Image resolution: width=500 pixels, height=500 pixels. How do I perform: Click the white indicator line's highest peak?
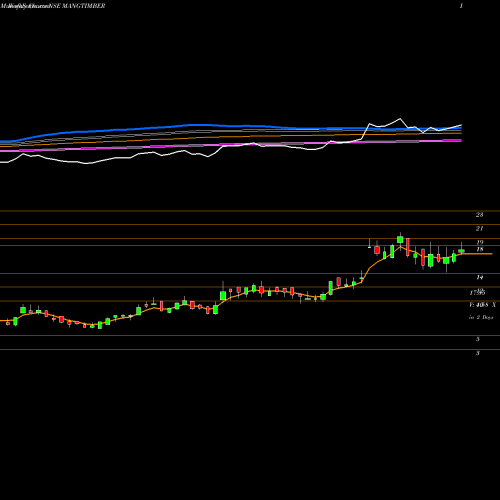(x=400, y=119)
